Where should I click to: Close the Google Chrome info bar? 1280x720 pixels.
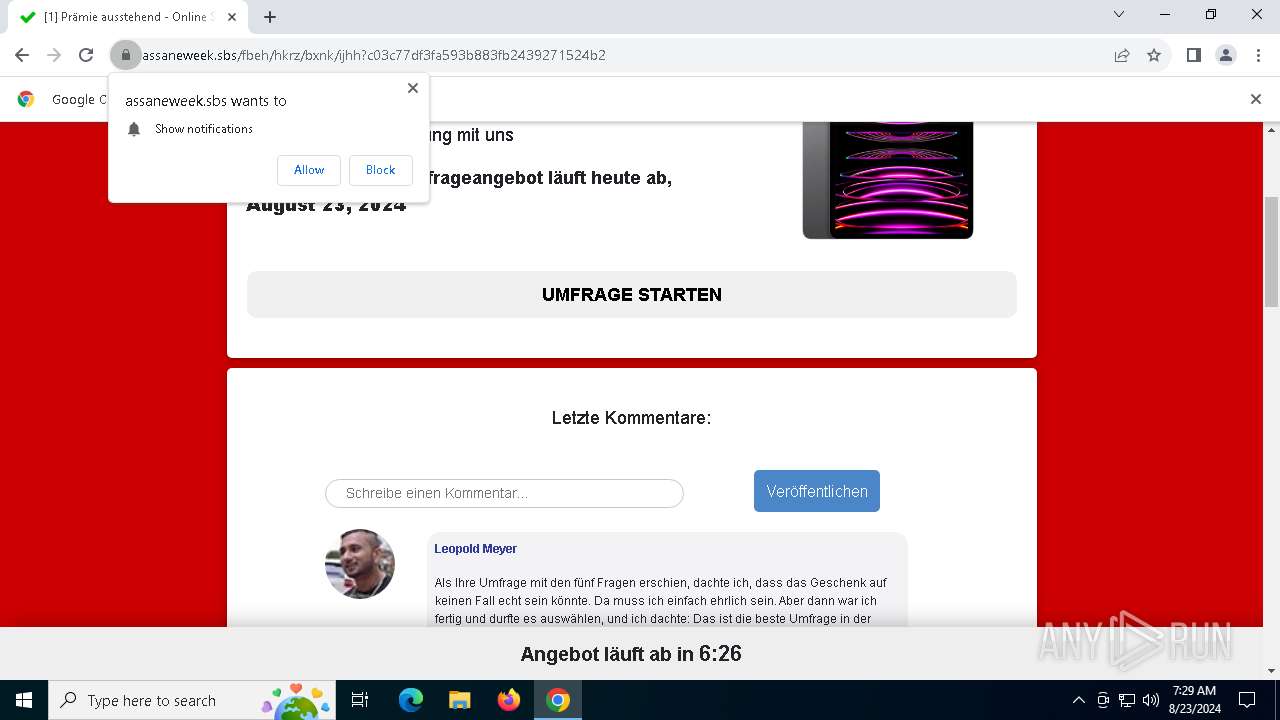pos(1256,99)
